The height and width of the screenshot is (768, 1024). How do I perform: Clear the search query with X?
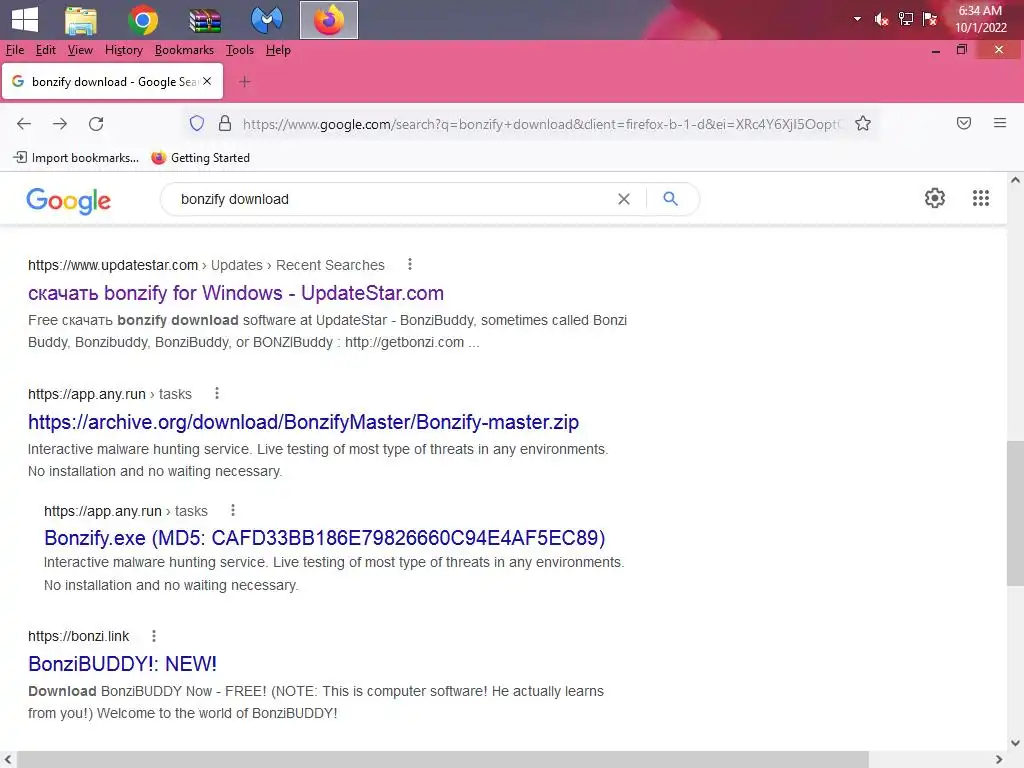pos(624,199)
